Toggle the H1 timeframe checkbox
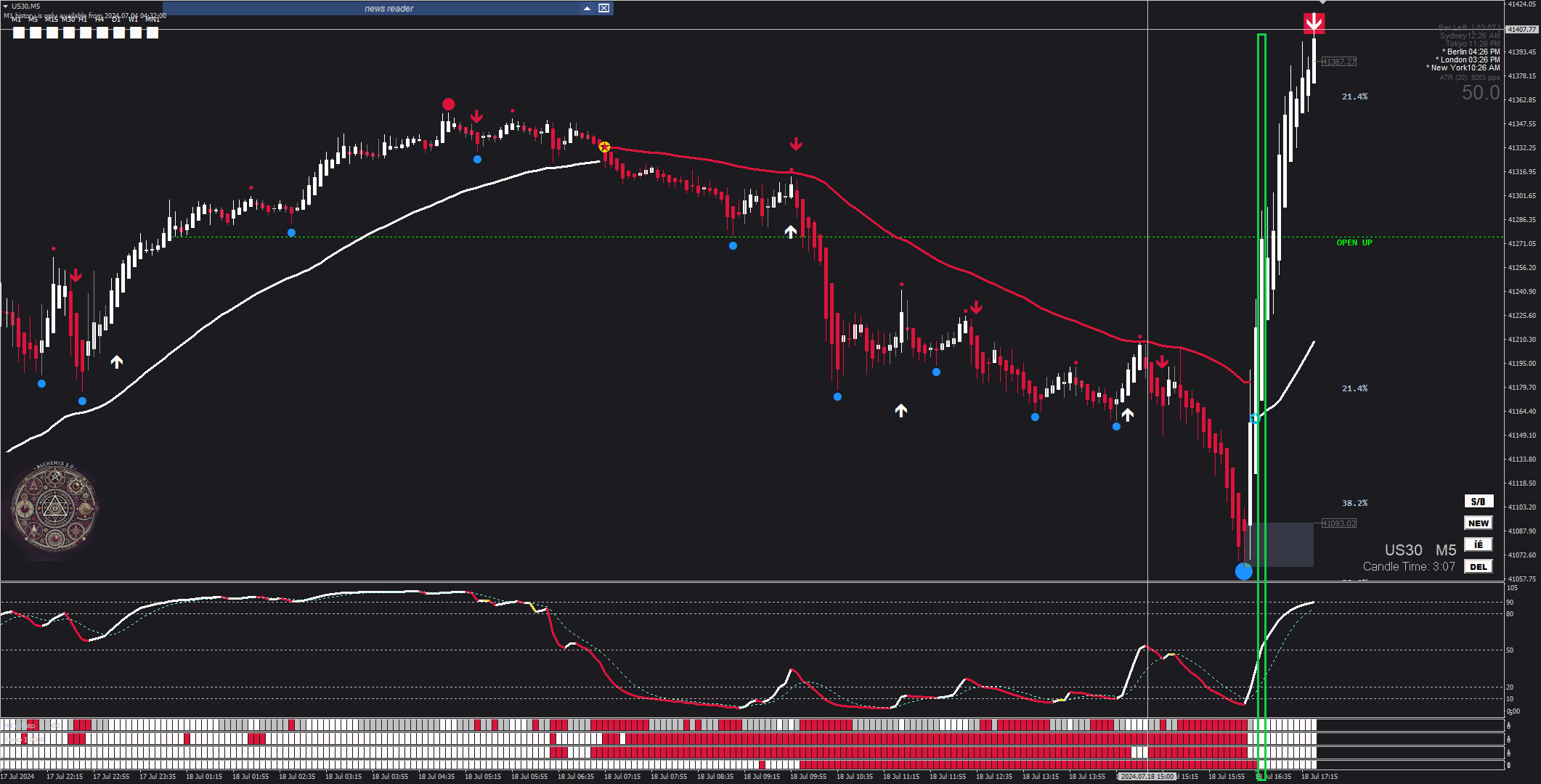Image resolution: width=1541 pixels, height=784 pixels. [86, 33]
